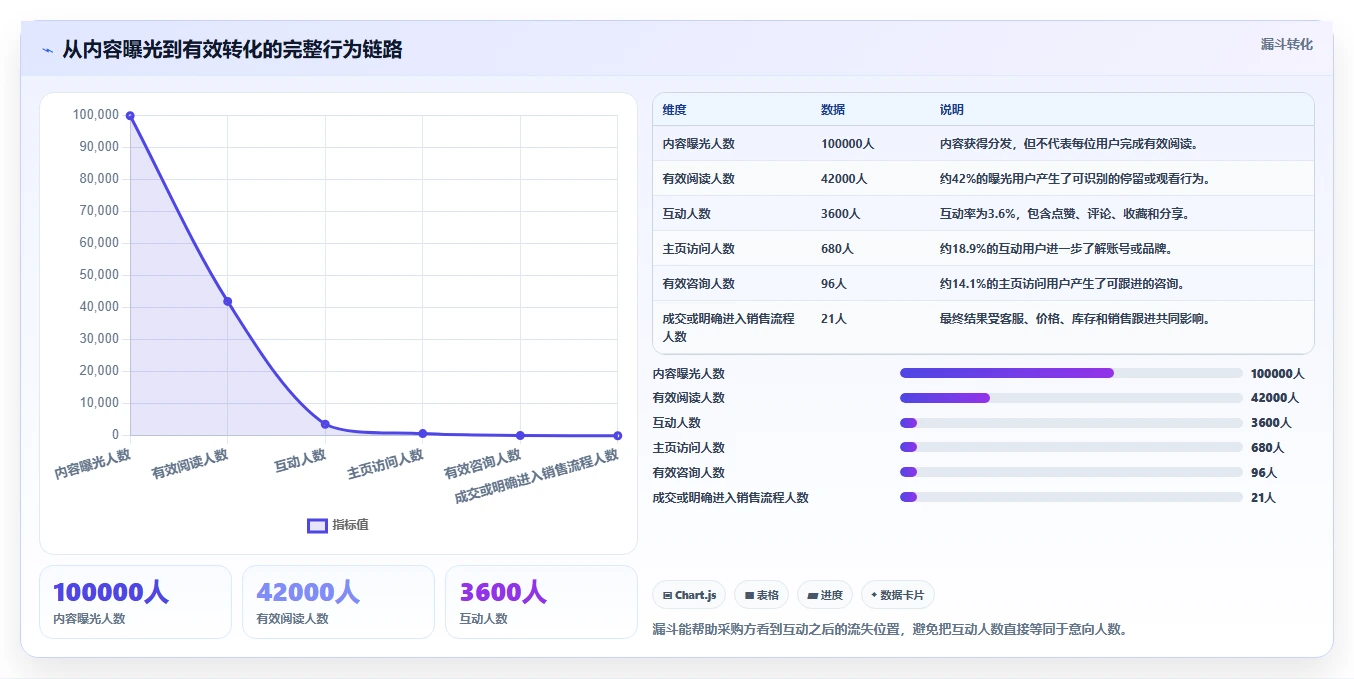Click description 互动率为3.6%，包含点赞、评论、收藏和分享。
The width and height of the screenshot is (1354, 679).
click(x=1064, y=214)
